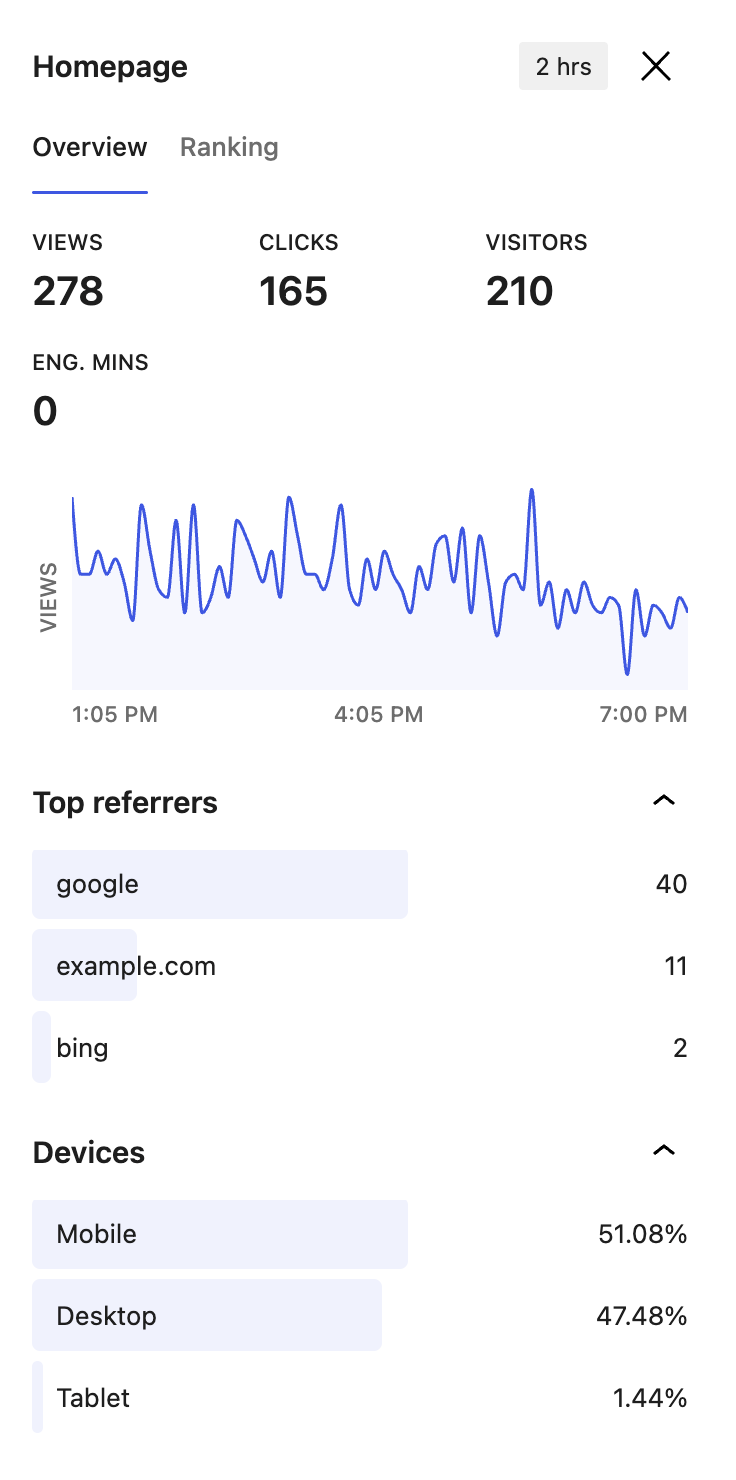Switch to the Ranking tab

[x=229, y=147]
